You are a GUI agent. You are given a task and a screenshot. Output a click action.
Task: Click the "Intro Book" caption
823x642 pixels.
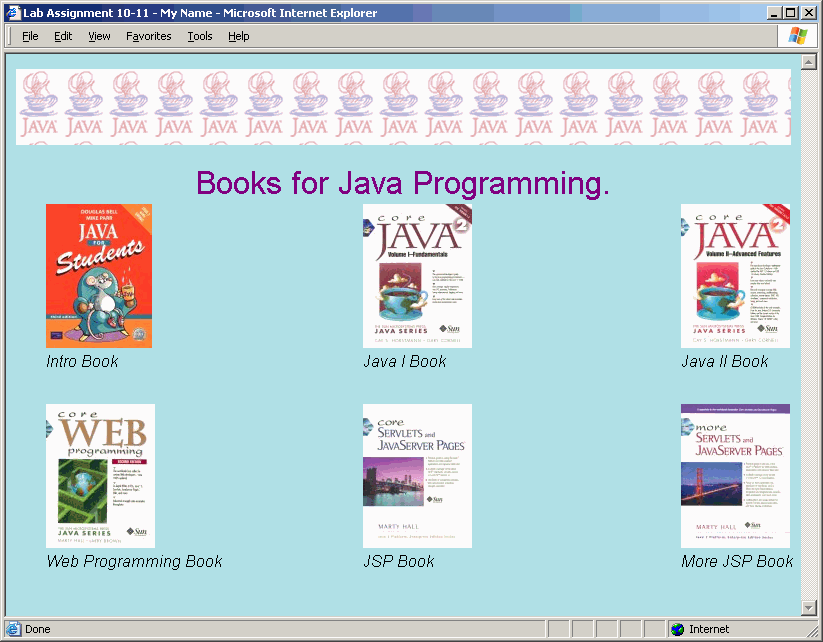[x=82, y=362]
